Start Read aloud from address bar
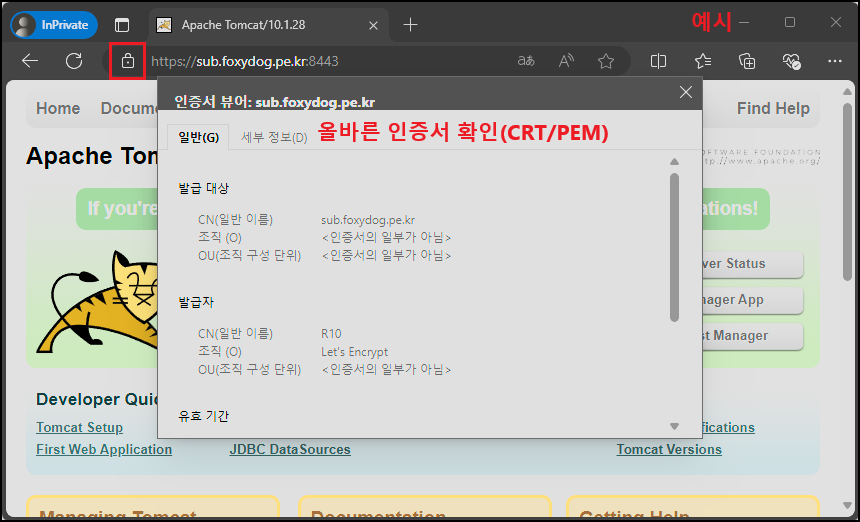 [x=565, y=61]
